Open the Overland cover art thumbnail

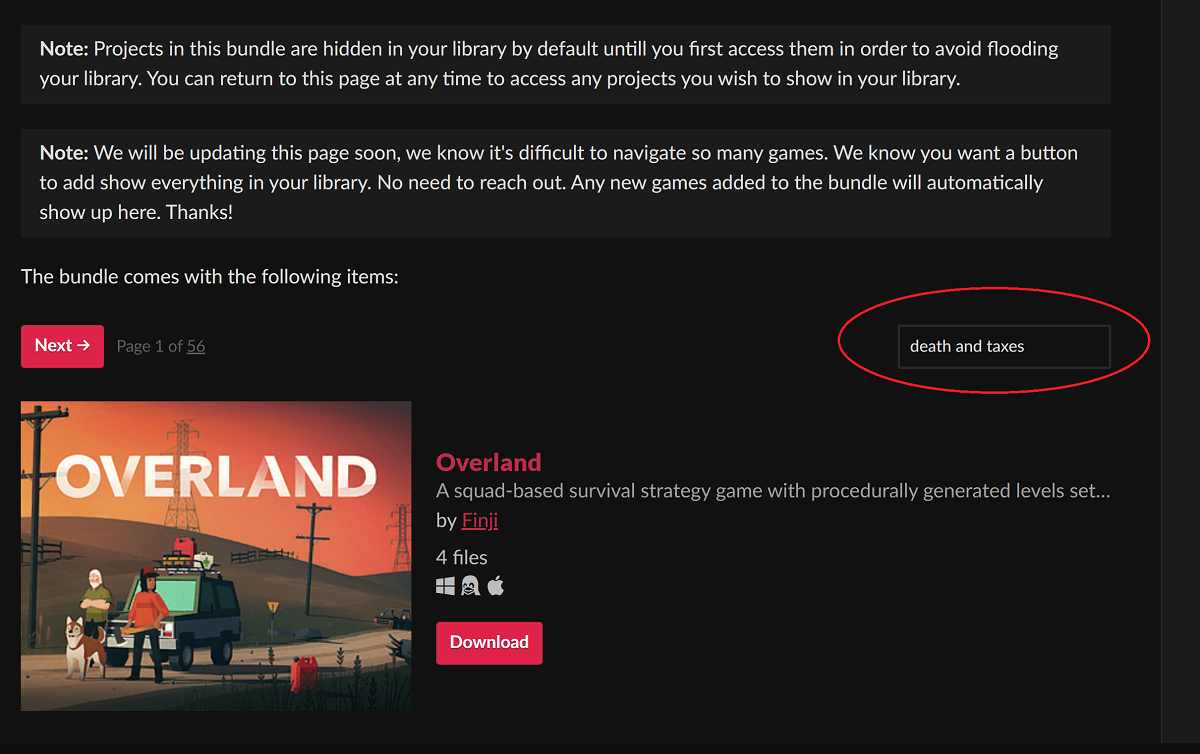(216, 556)
